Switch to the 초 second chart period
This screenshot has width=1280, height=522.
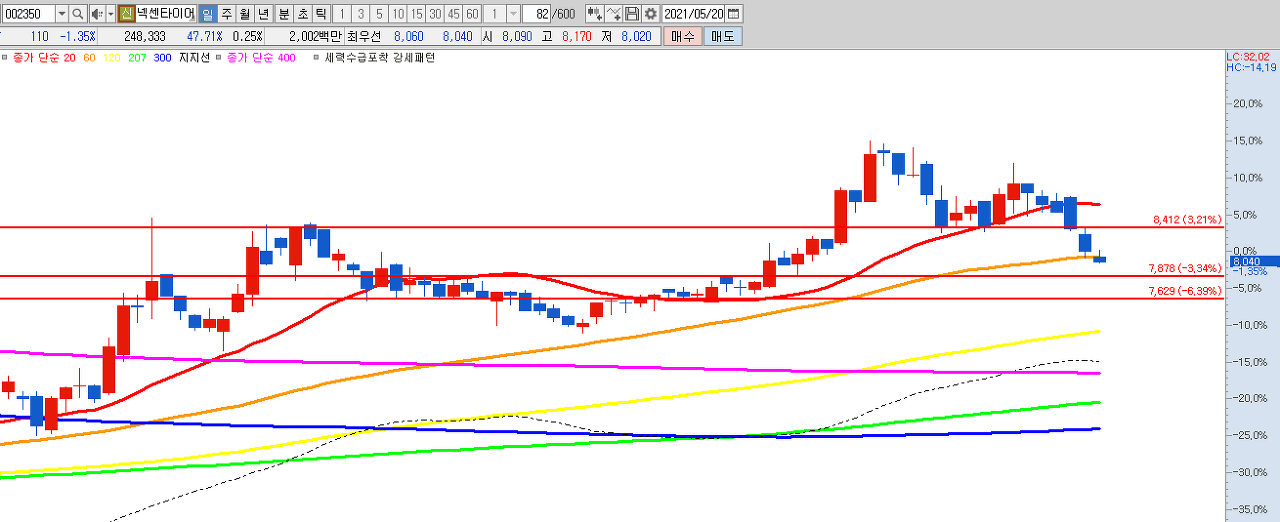pos(301,14)
